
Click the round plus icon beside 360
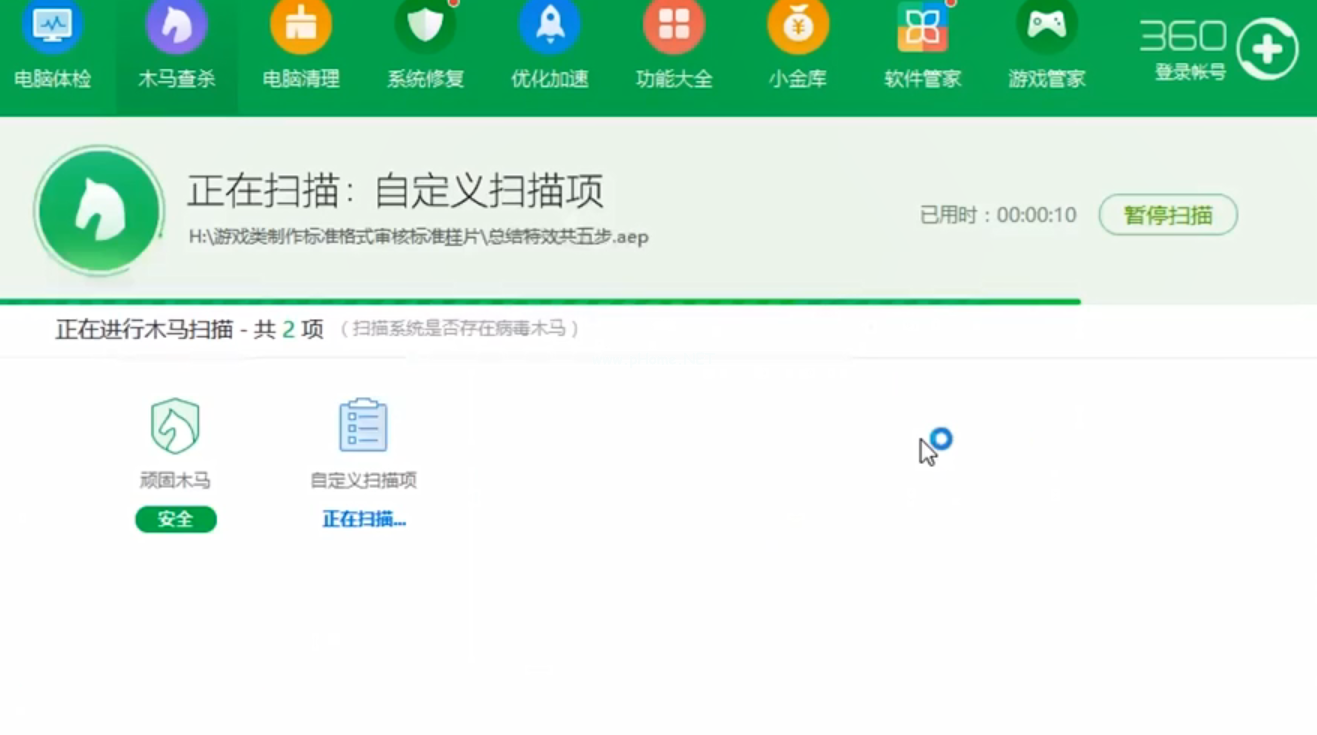tap(1267, 49)
